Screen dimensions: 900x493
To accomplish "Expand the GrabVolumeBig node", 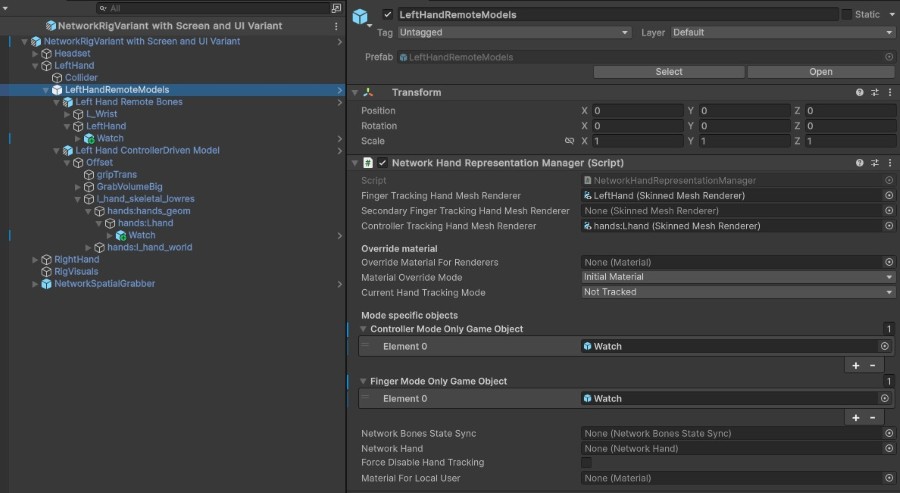I will pos(77,187).
